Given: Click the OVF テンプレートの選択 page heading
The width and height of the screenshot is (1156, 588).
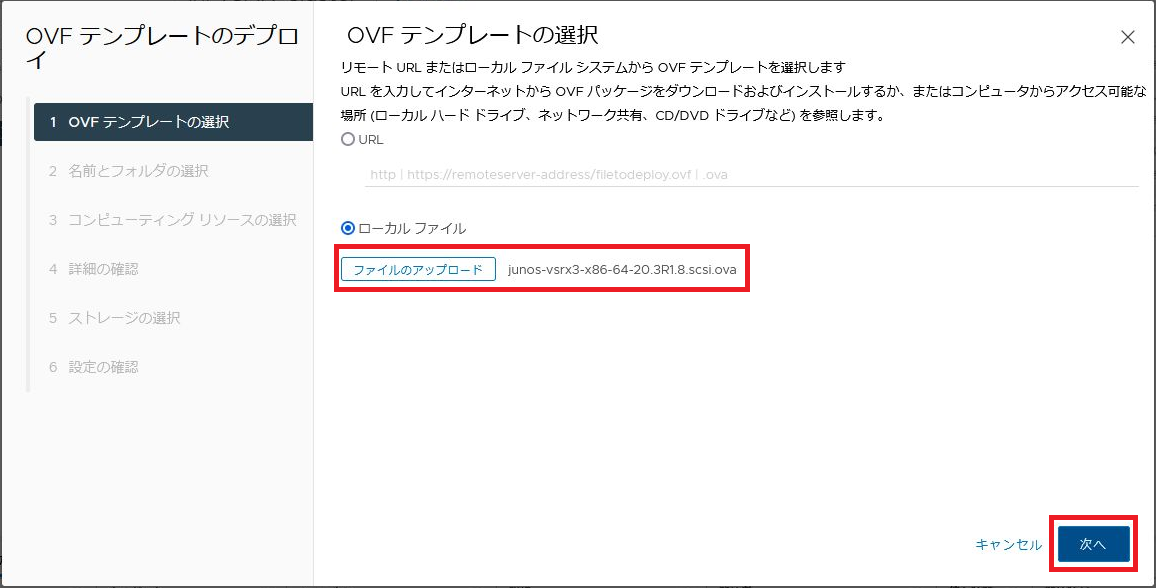Looking at the screenshot, I should coord(472,35).
